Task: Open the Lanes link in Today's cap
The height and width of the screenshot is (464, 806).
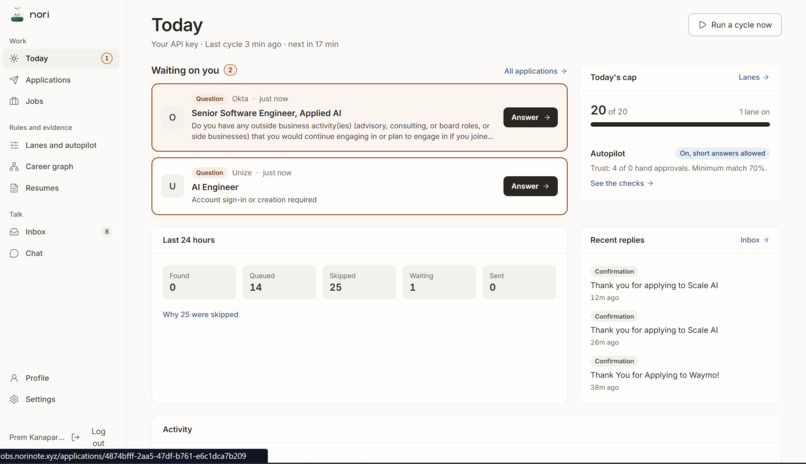Action: [x=754, y=77]
